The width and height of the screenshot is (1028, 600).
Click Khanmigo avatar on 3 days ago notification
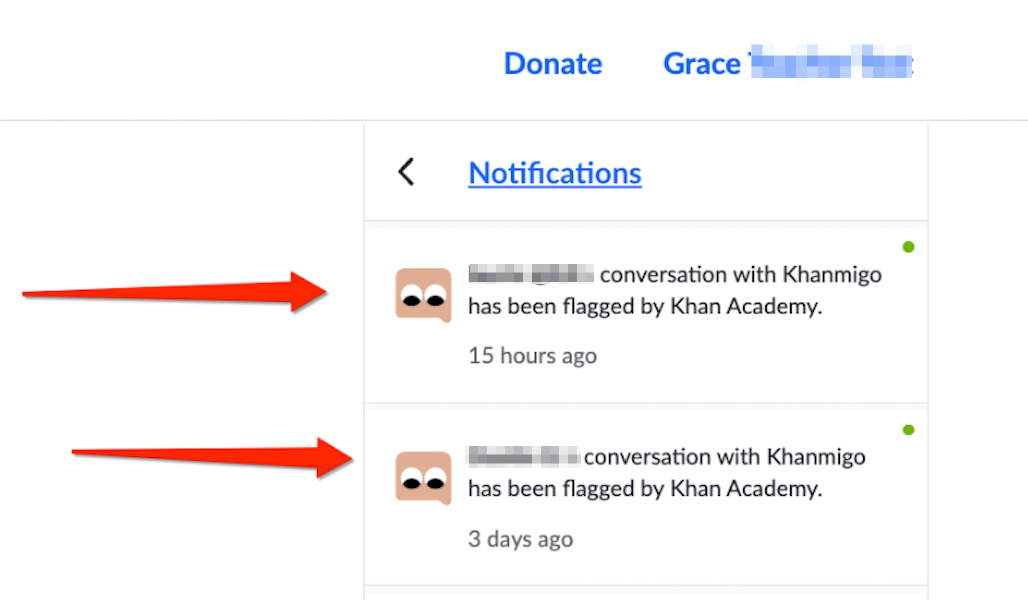pos(424,478)
